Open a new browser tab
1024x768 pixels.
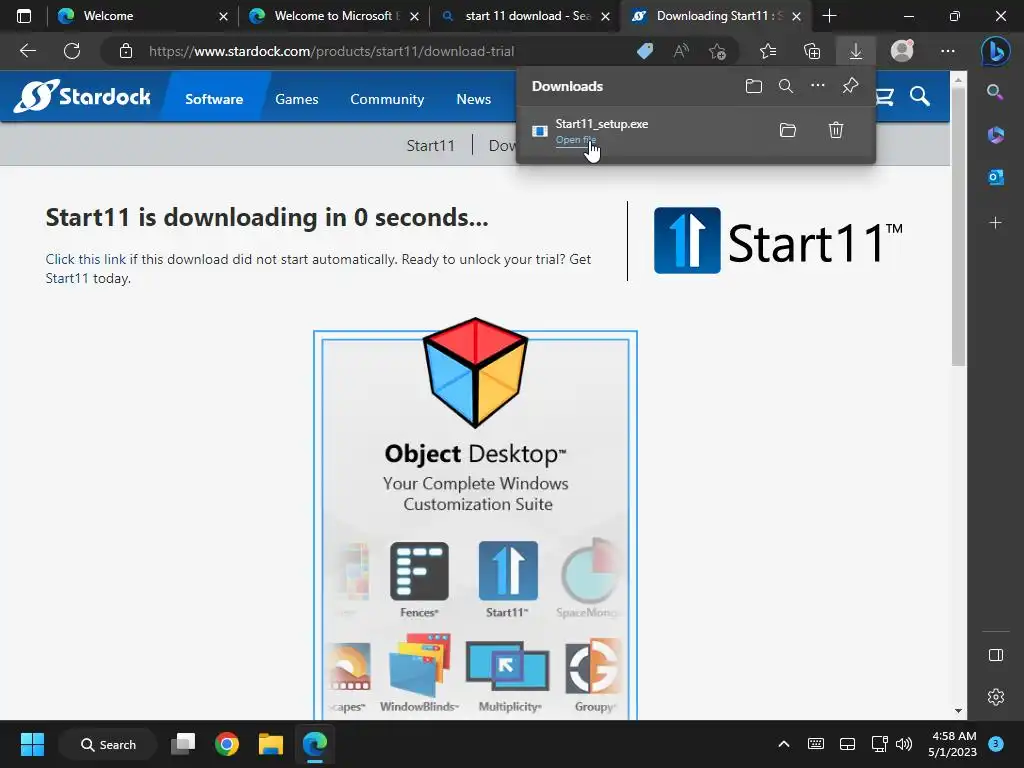click(x=829, y=16)
